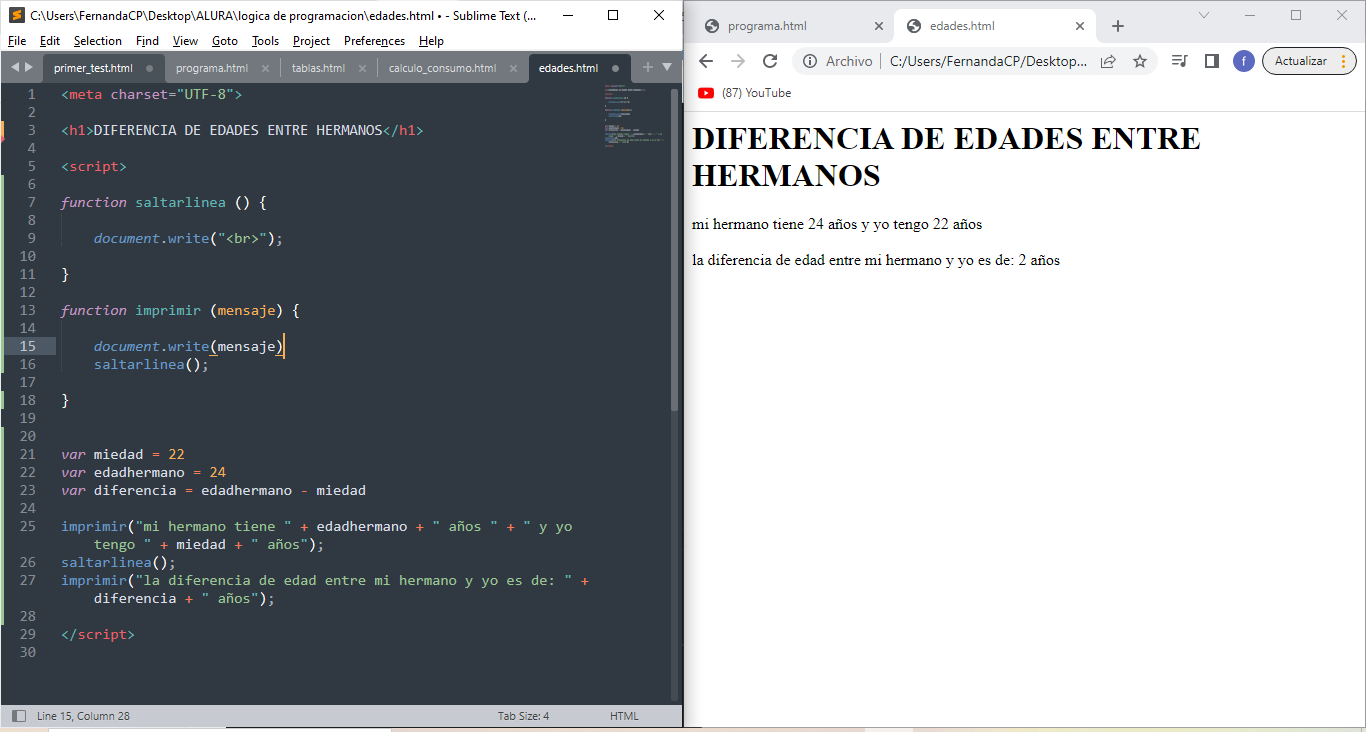Click unsaved dot on primer_test.html tab

pyautogui.click(x=149, y=68)
